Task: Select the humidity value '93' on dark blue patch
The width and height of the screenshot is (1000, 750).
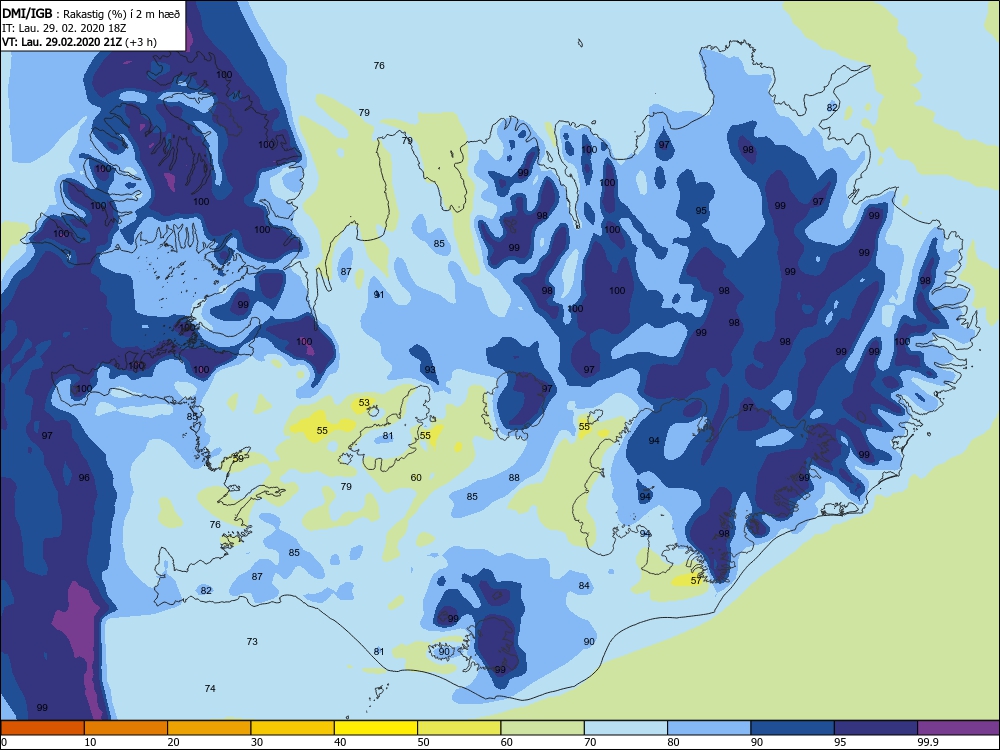Action: click(430, 370)
